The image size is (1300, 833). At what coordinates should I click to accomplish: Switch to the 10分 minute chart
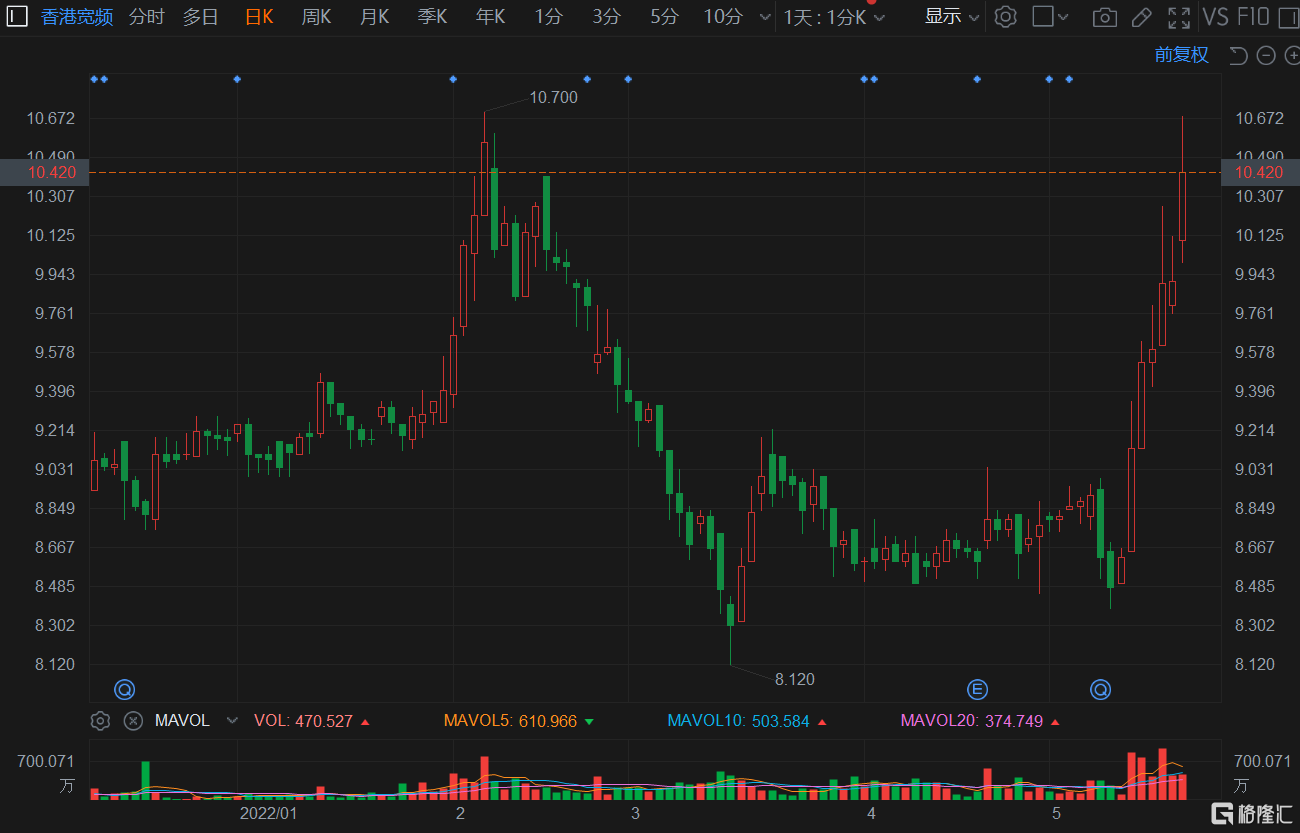point(723,17)
